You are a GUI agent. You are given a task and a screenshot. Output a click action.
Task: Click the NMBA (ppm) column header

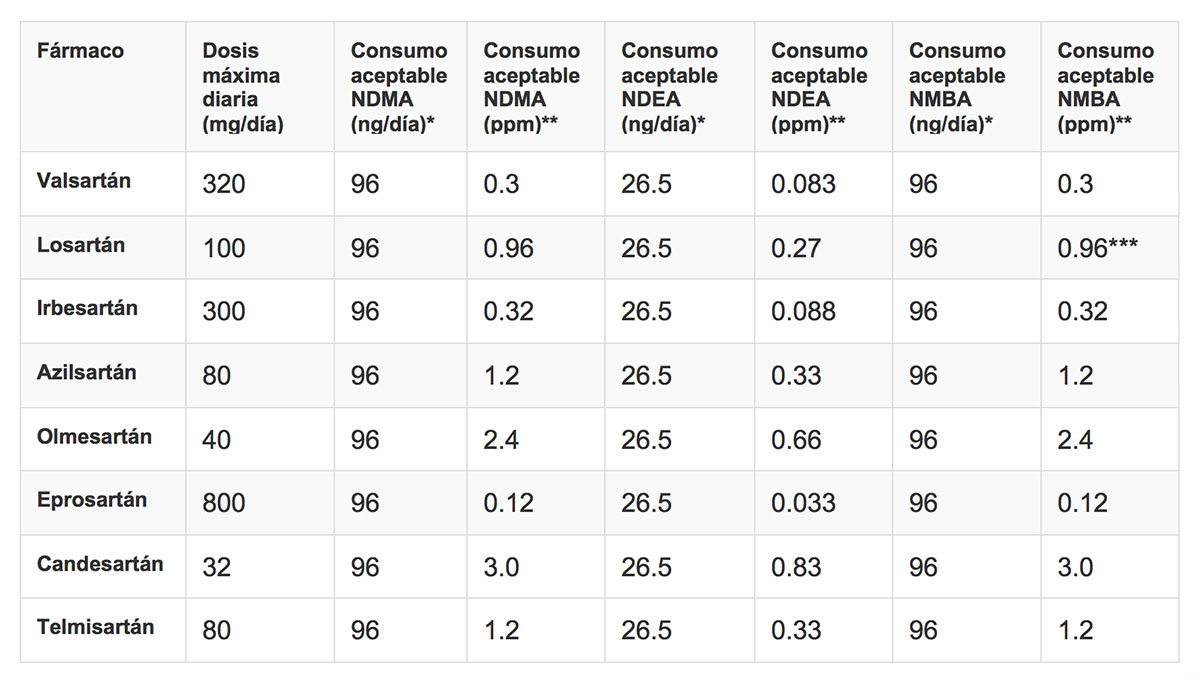[x=1105, y=88]
